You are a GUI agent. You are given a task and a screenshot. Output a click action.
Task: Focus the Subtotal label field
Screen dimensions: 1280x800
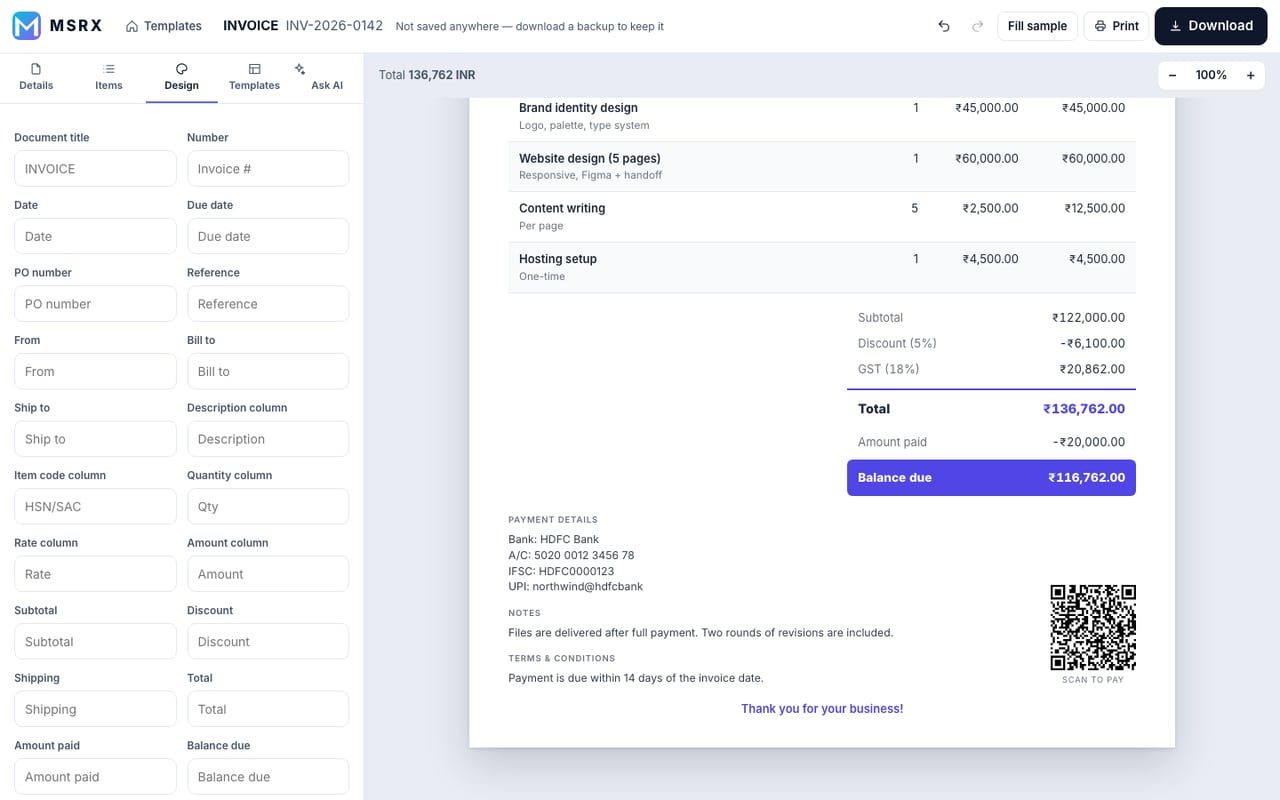(x=95, y=641)
